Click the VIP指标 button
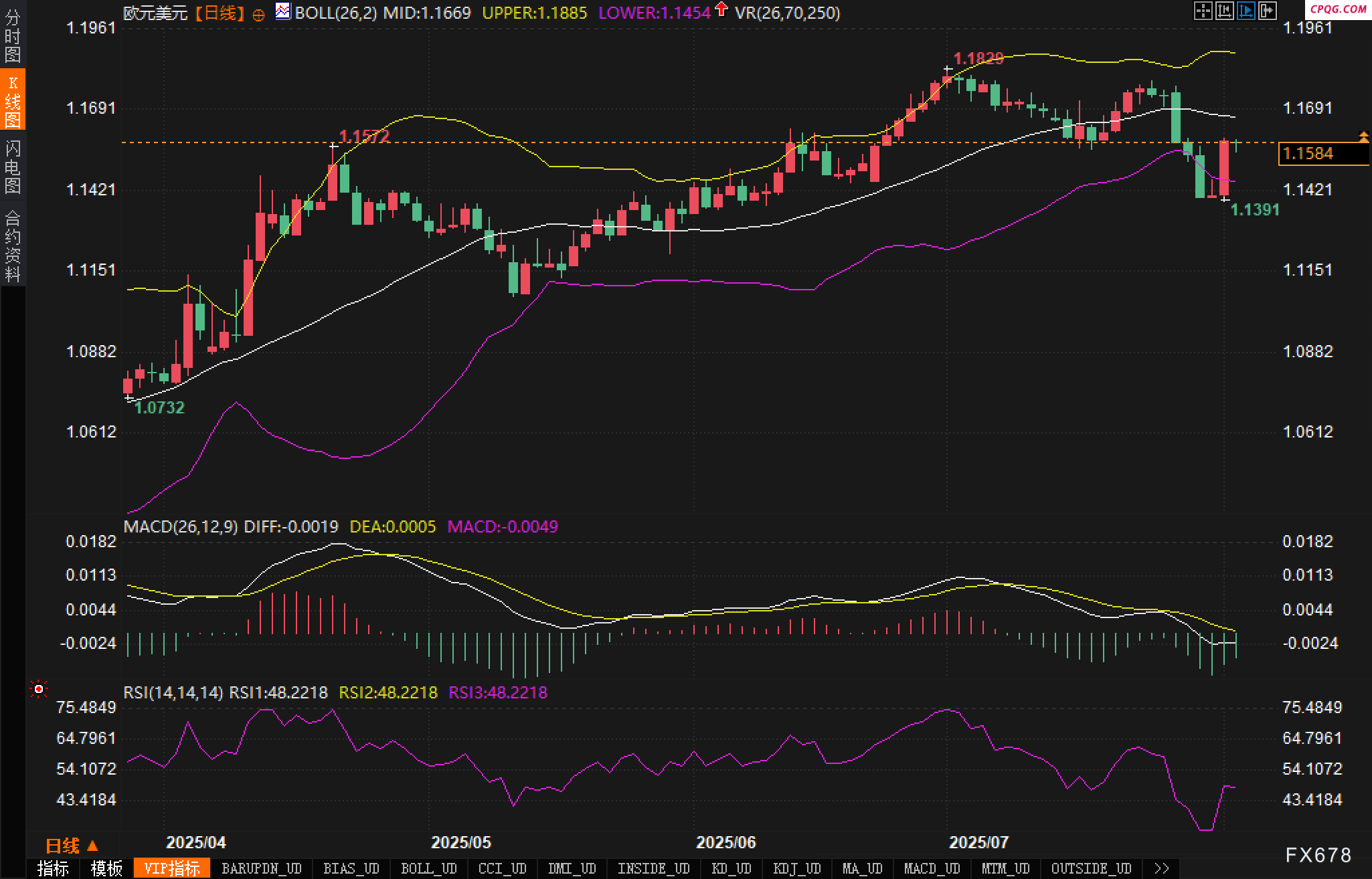The height and width of the screenshot is (879, 1372). coord(172,868)
